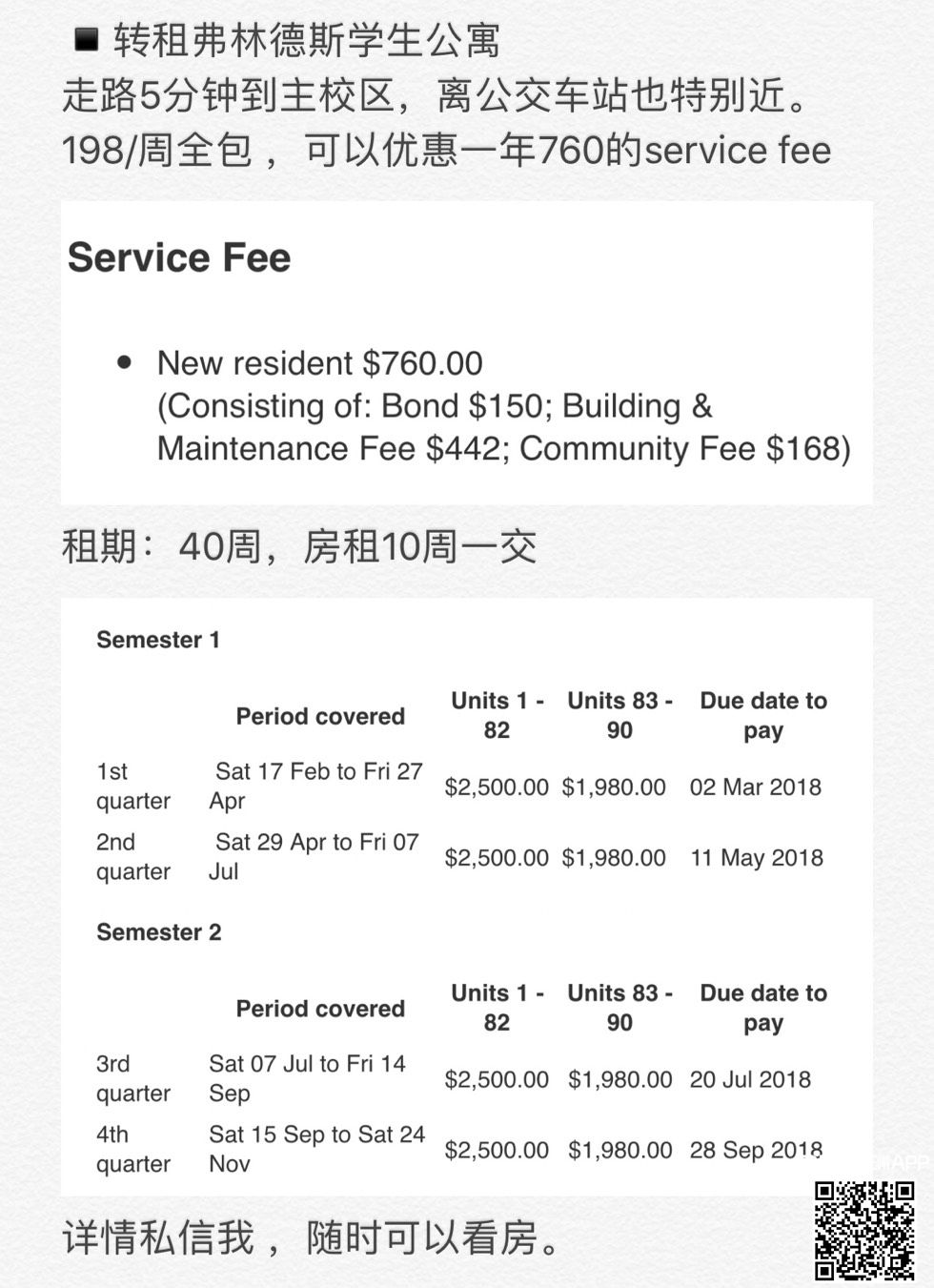The image size is (934, 1288).
Task: Click the New resident $760.00 line
Action: coord(319,363)
